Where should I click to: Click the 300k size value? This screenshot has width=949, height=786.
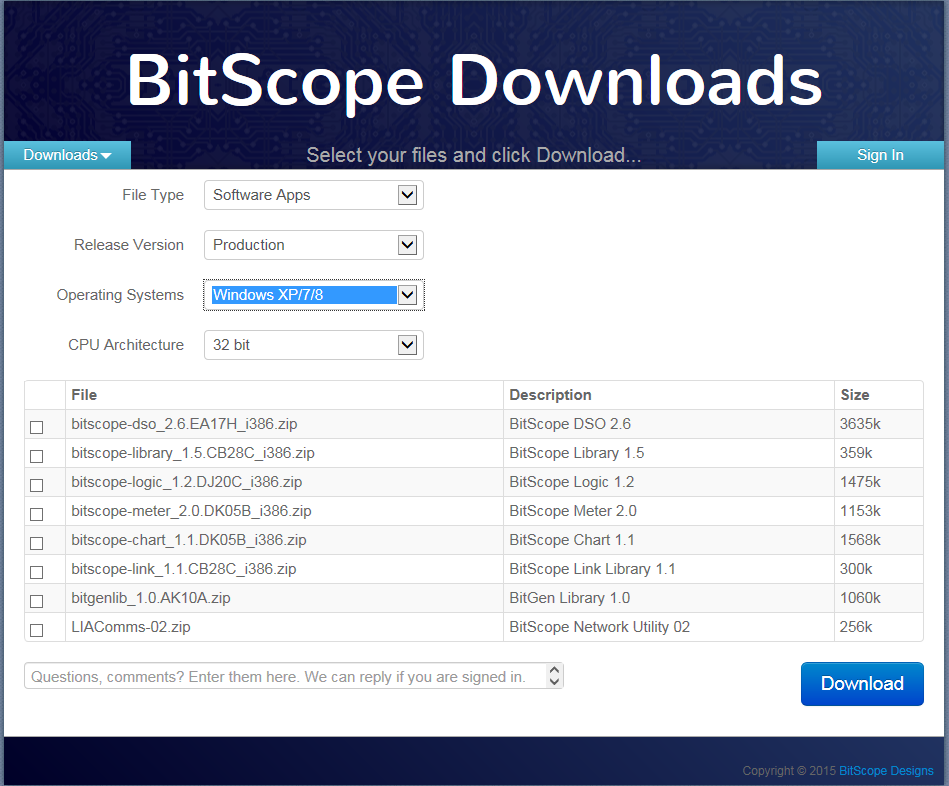click(856, 569)
